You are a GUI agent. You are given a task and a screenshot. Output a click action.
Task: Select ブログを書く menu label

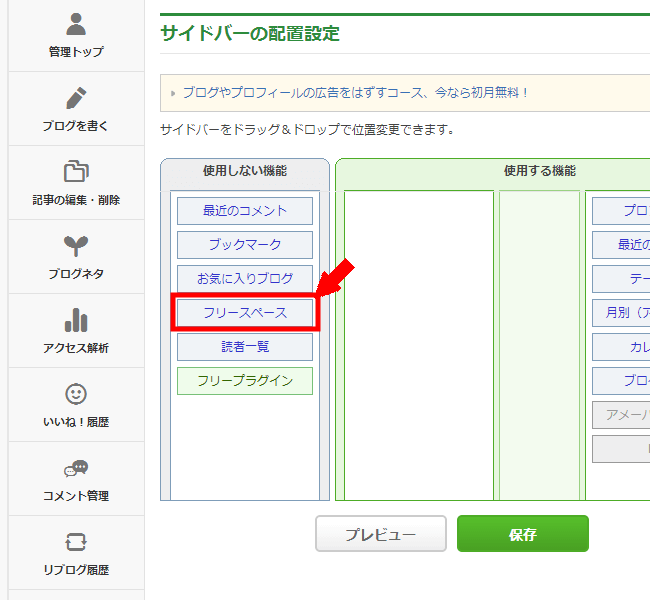click(76, 126)
